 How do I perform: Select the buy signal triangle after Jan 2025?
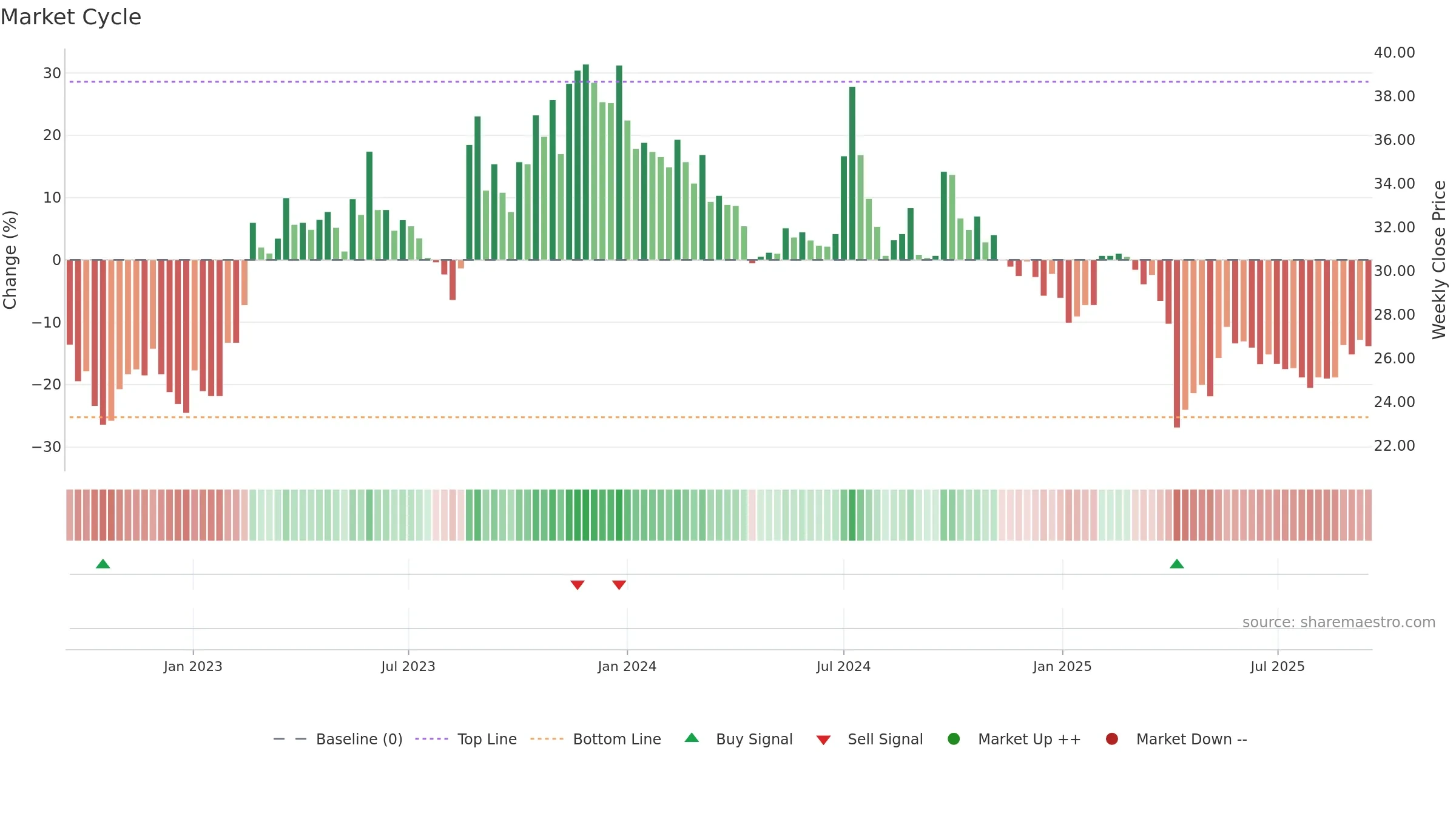tap(1177, 564)
